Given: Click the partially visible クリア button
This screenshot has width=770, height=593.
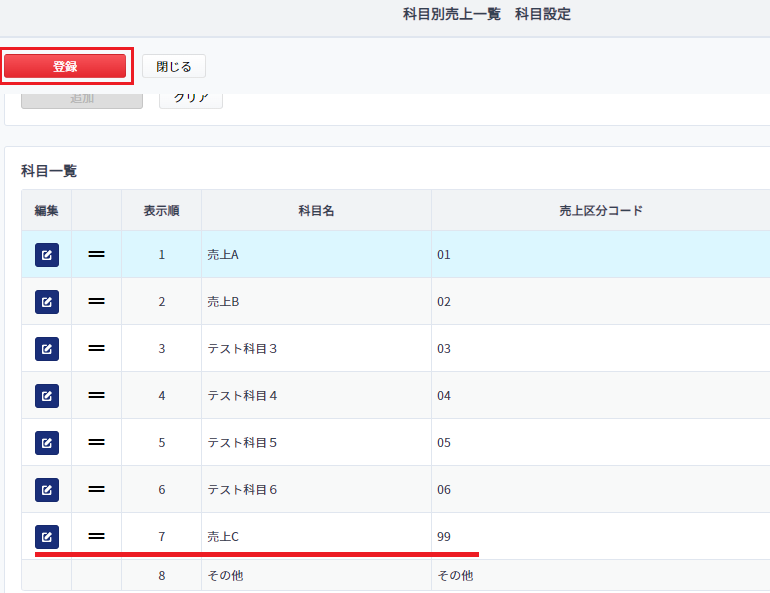Looking at the screenshot, I should coord(191,100).
